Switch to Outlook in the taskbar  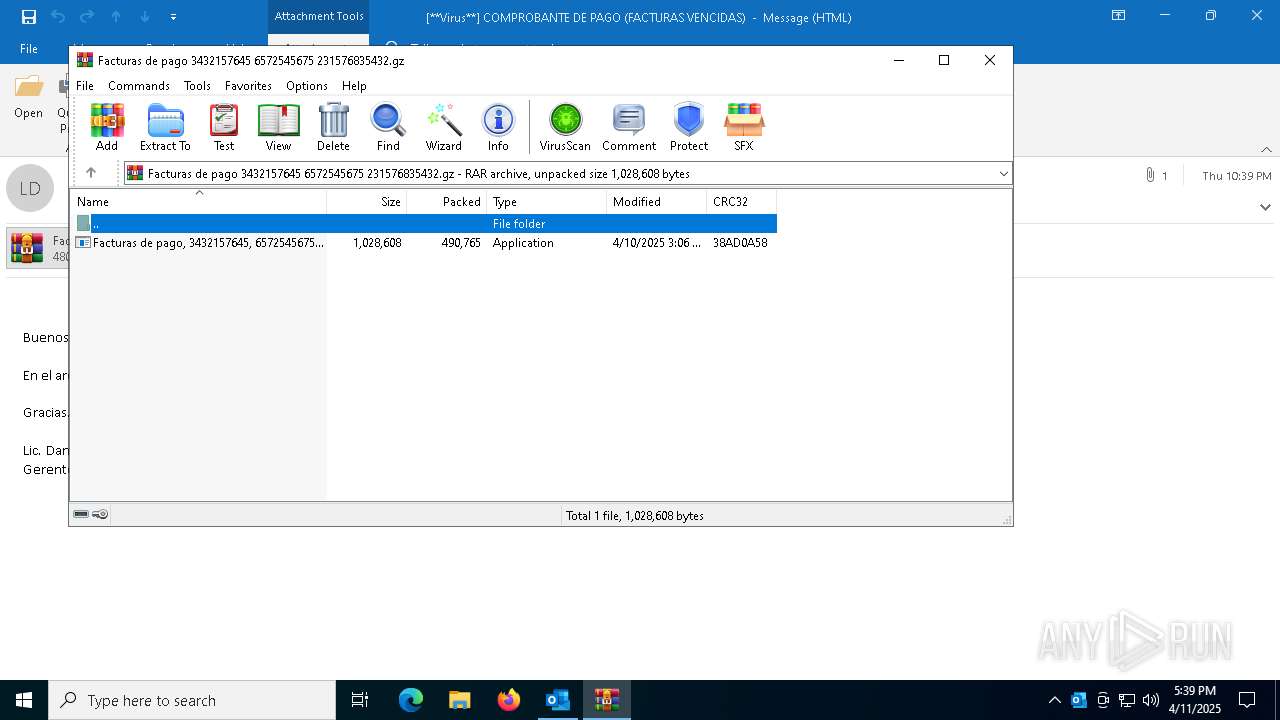(x=558, y=700)
